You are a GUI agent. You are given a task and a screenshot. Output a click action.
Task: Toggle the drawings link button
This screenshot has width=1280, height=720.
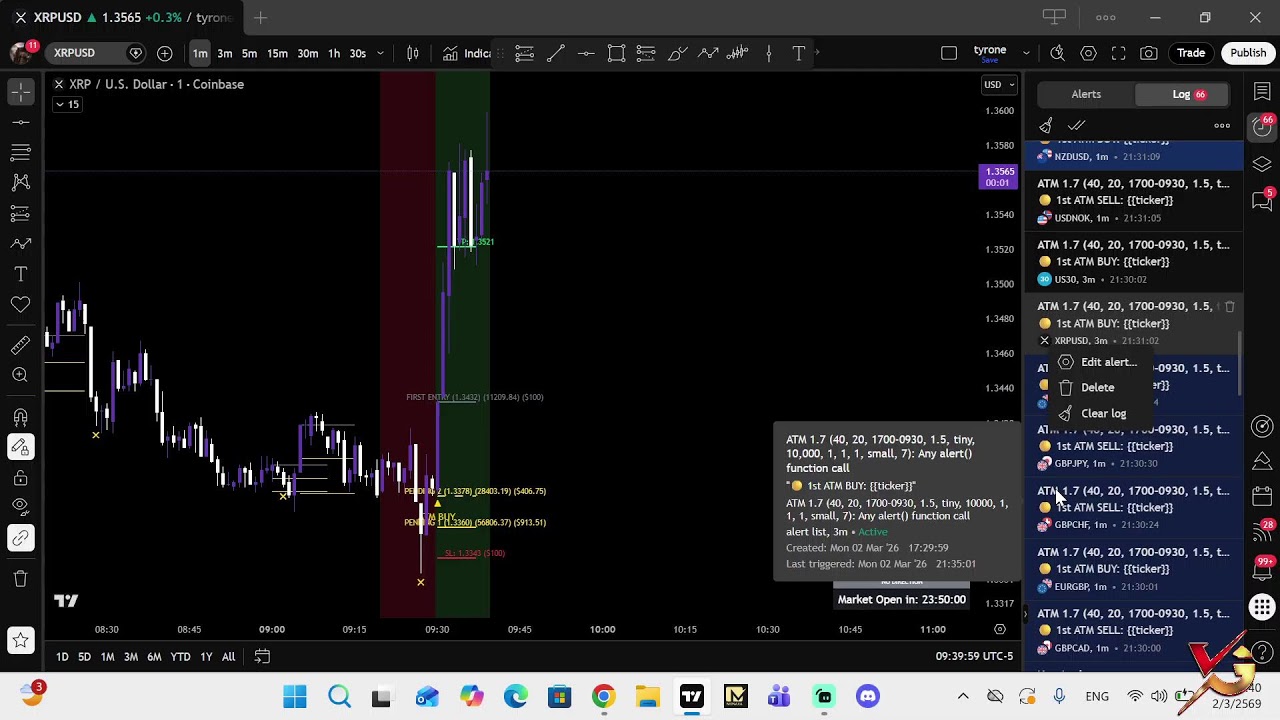pos(20,538)
